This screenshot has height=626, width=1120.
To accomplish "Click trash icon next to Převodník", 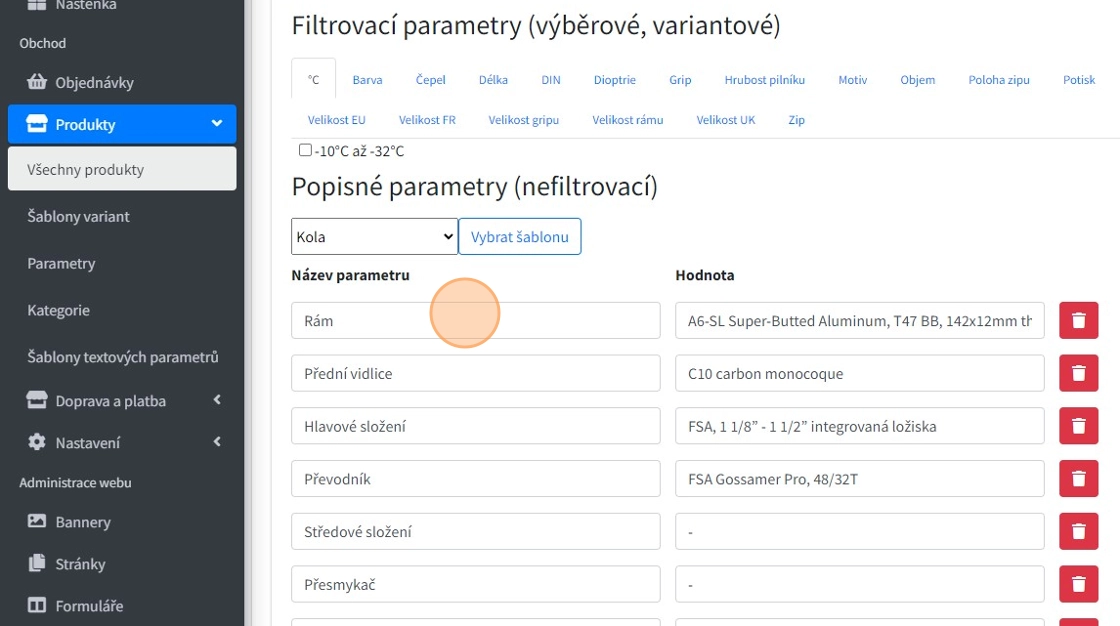I will [1078, 479].
